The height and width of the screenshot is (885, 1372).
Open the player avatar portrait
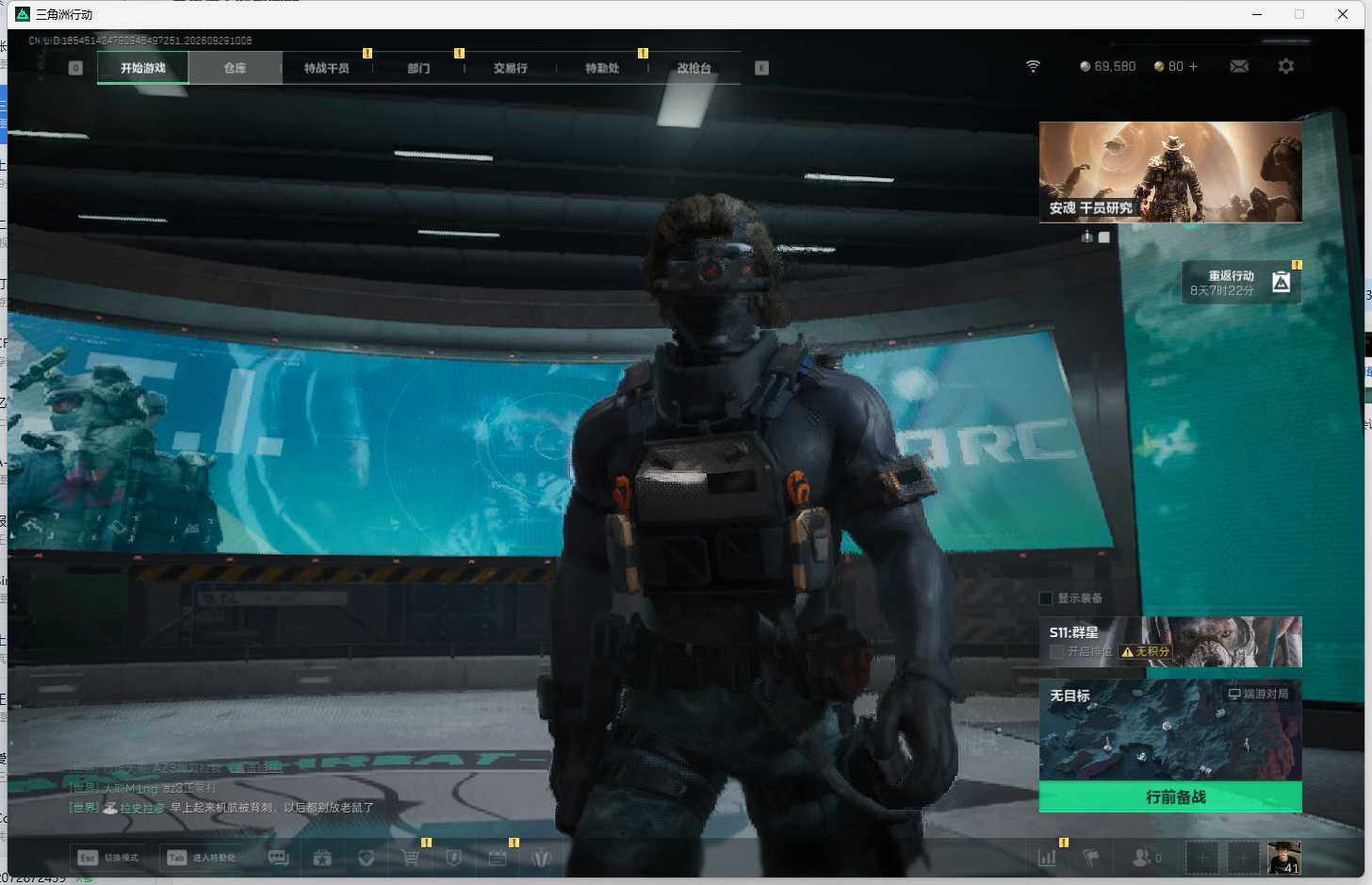(1284, 858)
